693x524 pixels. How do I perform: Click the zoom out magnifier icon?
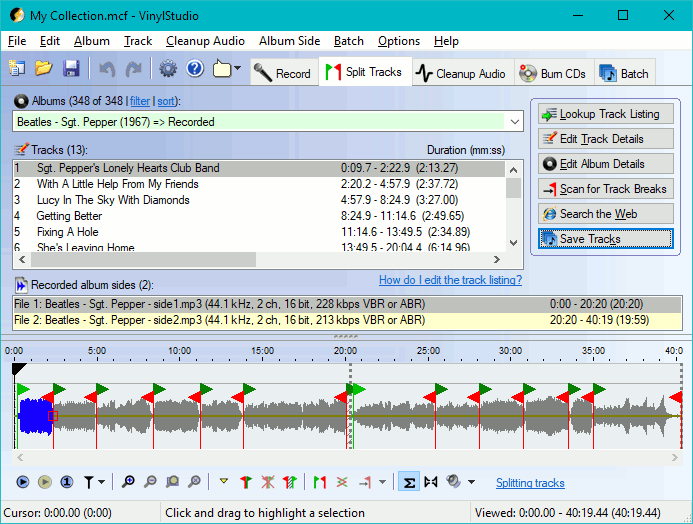point(151,482)
